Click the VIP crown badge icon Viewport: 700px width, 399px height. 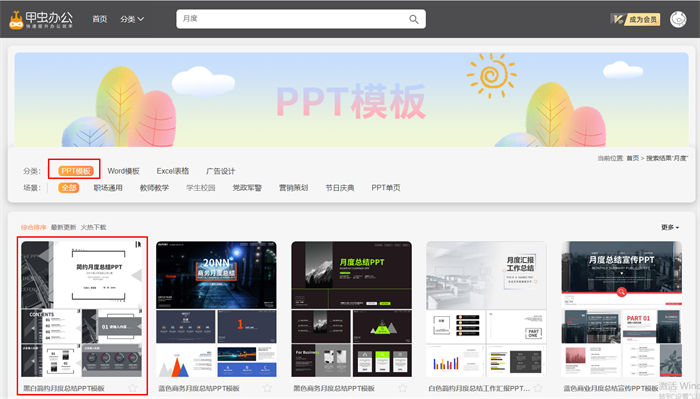pyautogui.click(x=617, y=19)
